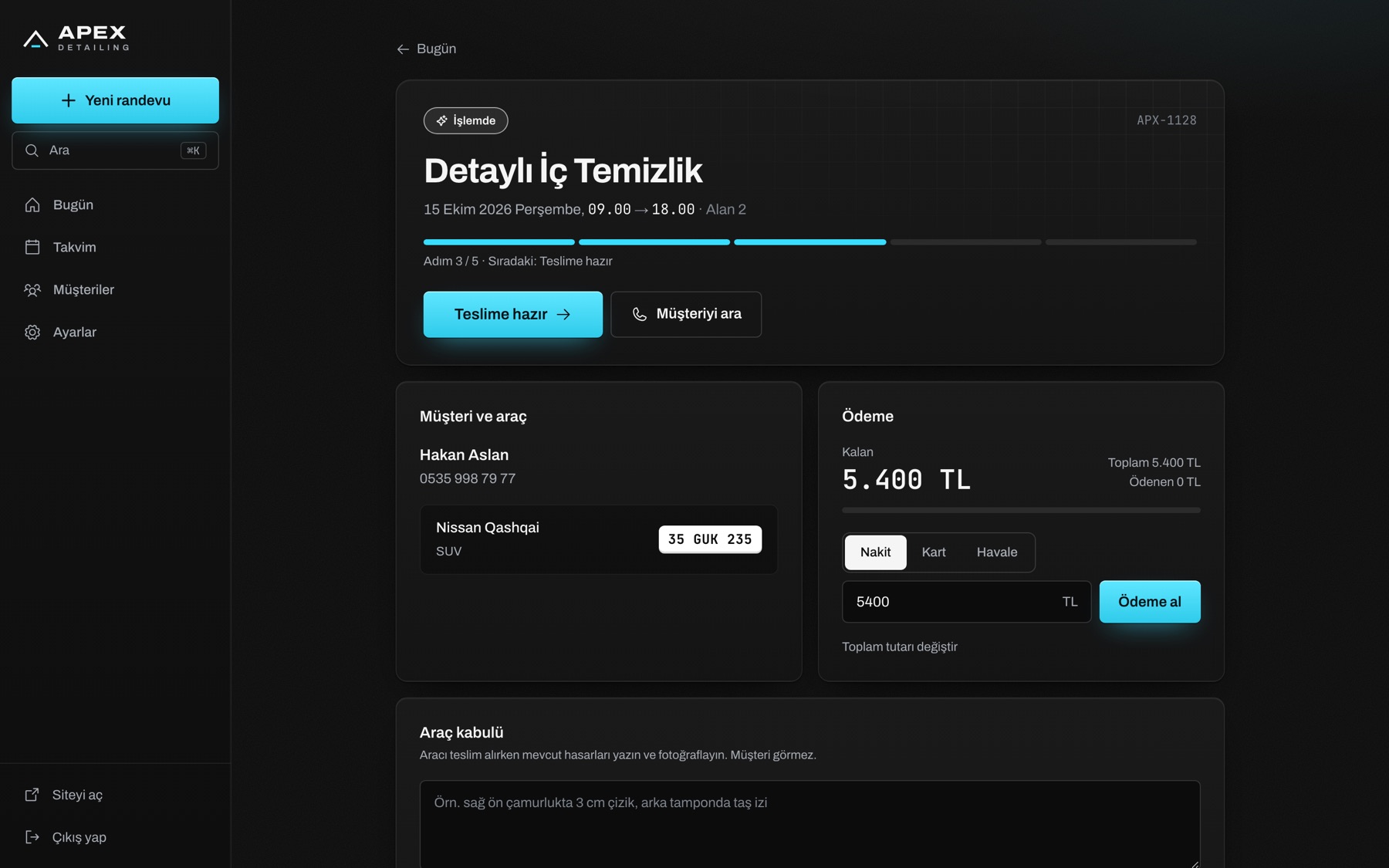Click the arrow icon on Teslime hazır
The width and height of the screenshot is (1389, 868).
[563, 314]
